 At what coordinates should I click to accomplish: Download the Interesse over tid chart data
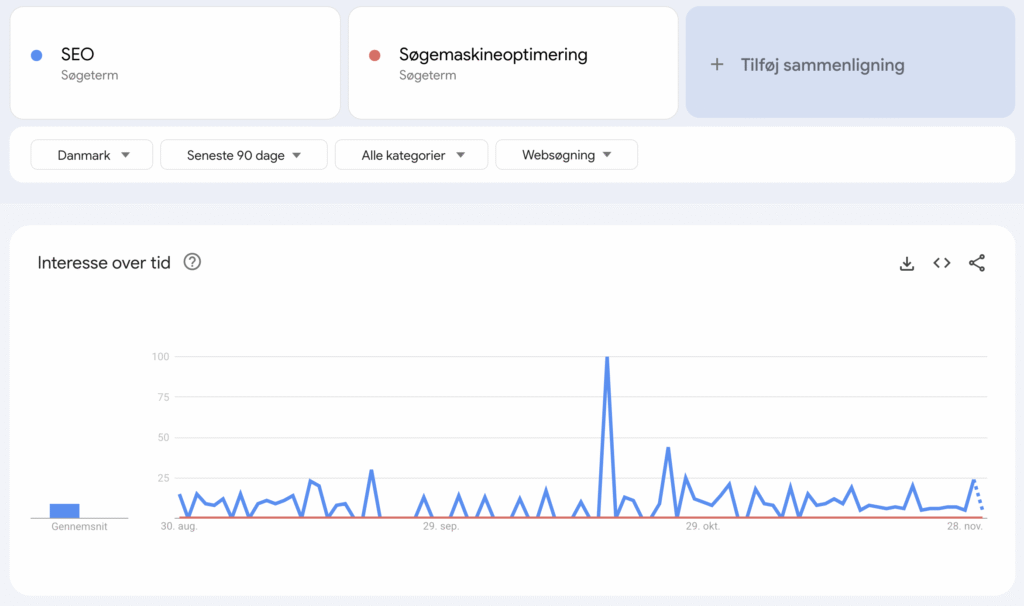coord(906,263)
